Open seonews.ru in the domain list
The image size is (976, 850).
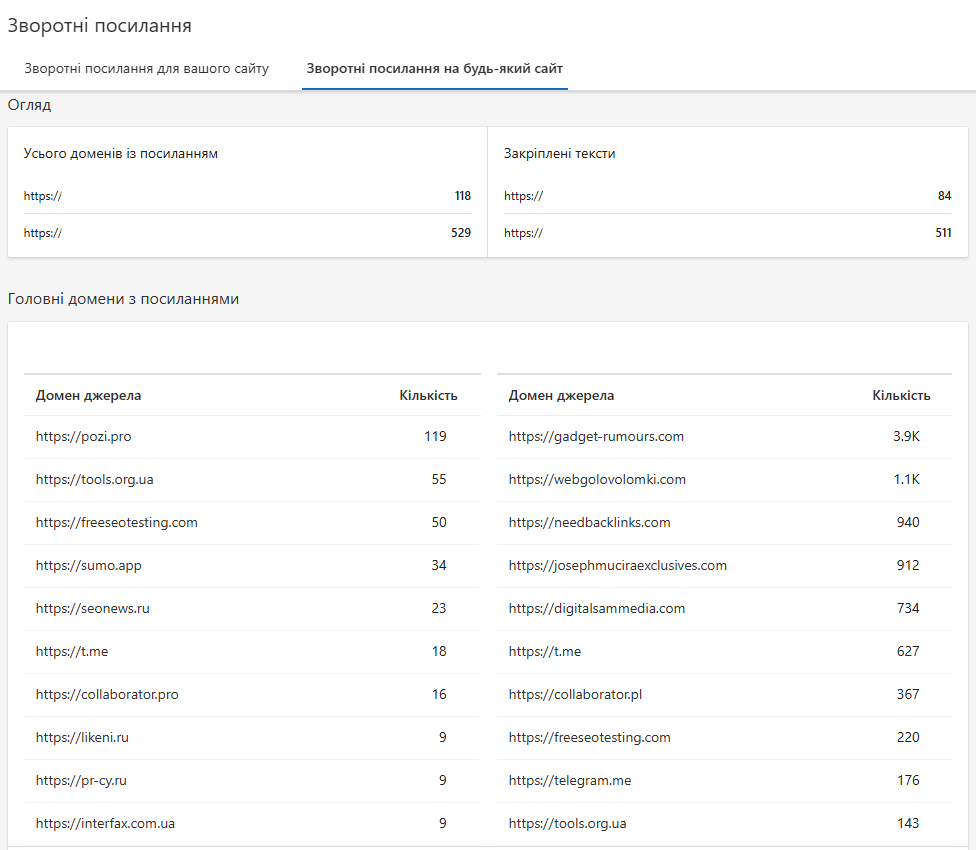pyautogui.click(x=92, y=608)
